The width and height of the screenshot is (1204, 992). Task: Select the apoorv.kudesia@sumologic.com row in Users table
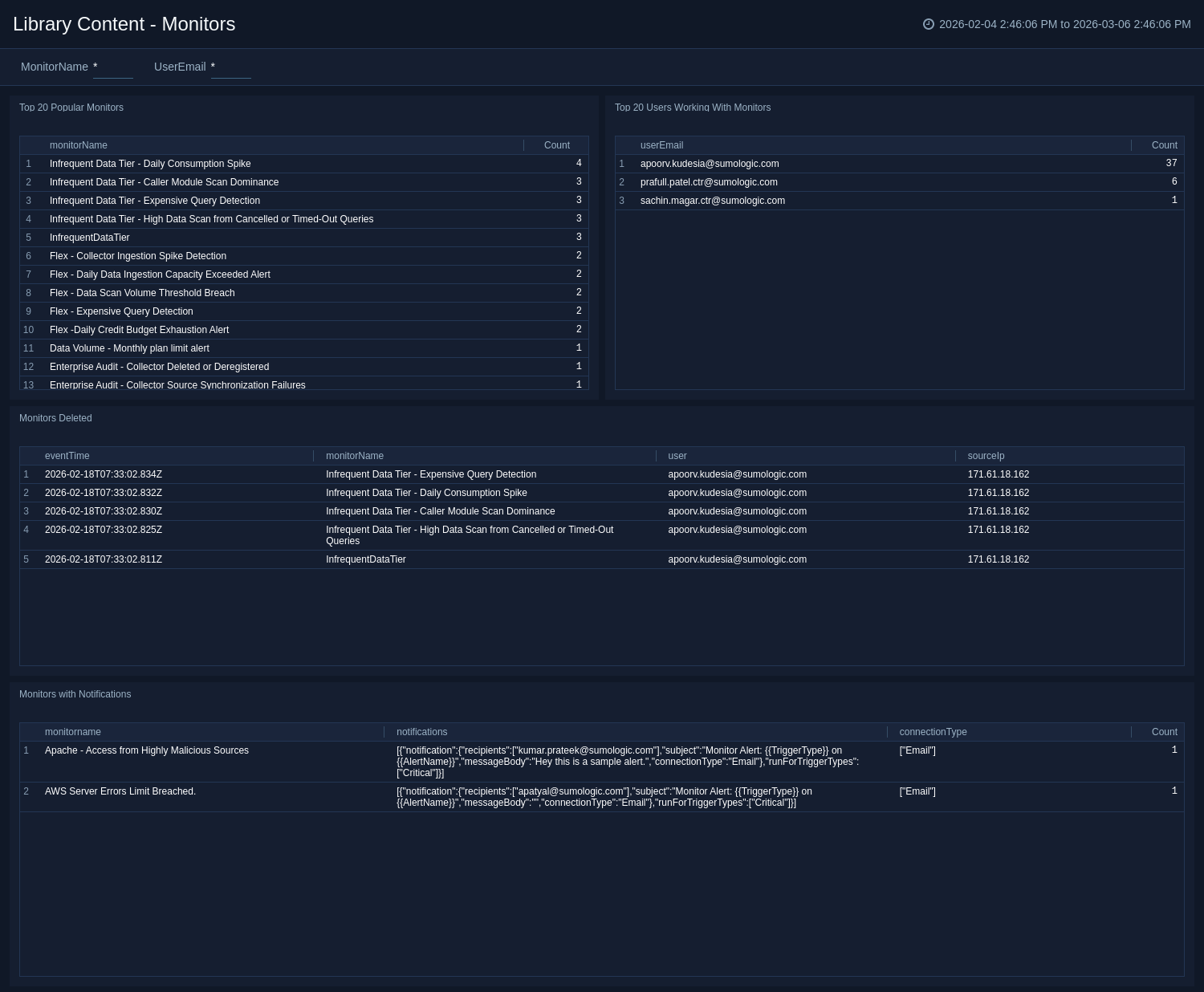click(710, 164)
